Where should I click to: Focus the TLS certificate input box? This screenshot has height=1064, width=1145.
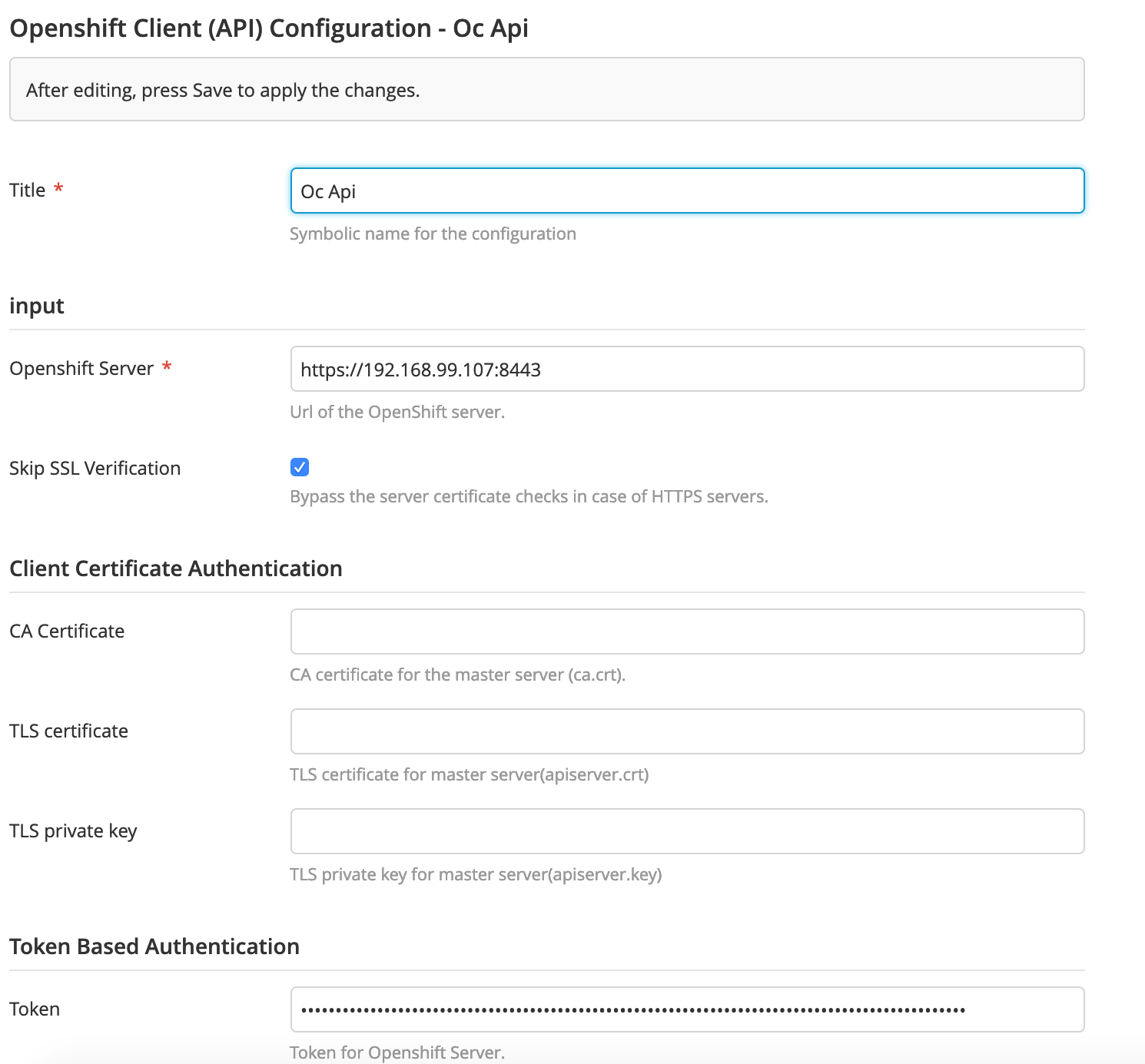tap(686, 731)
